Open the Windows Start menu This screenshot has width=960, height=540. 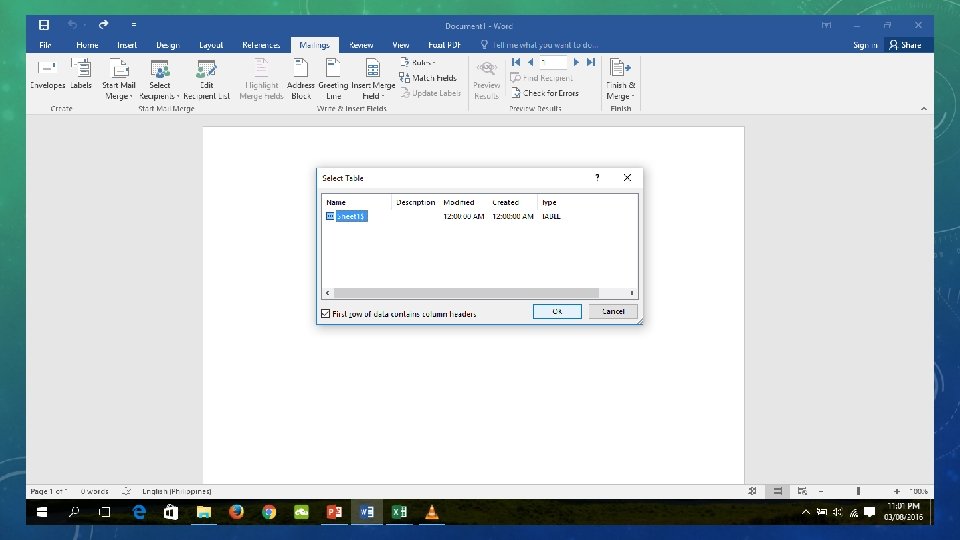pos(42,512)
